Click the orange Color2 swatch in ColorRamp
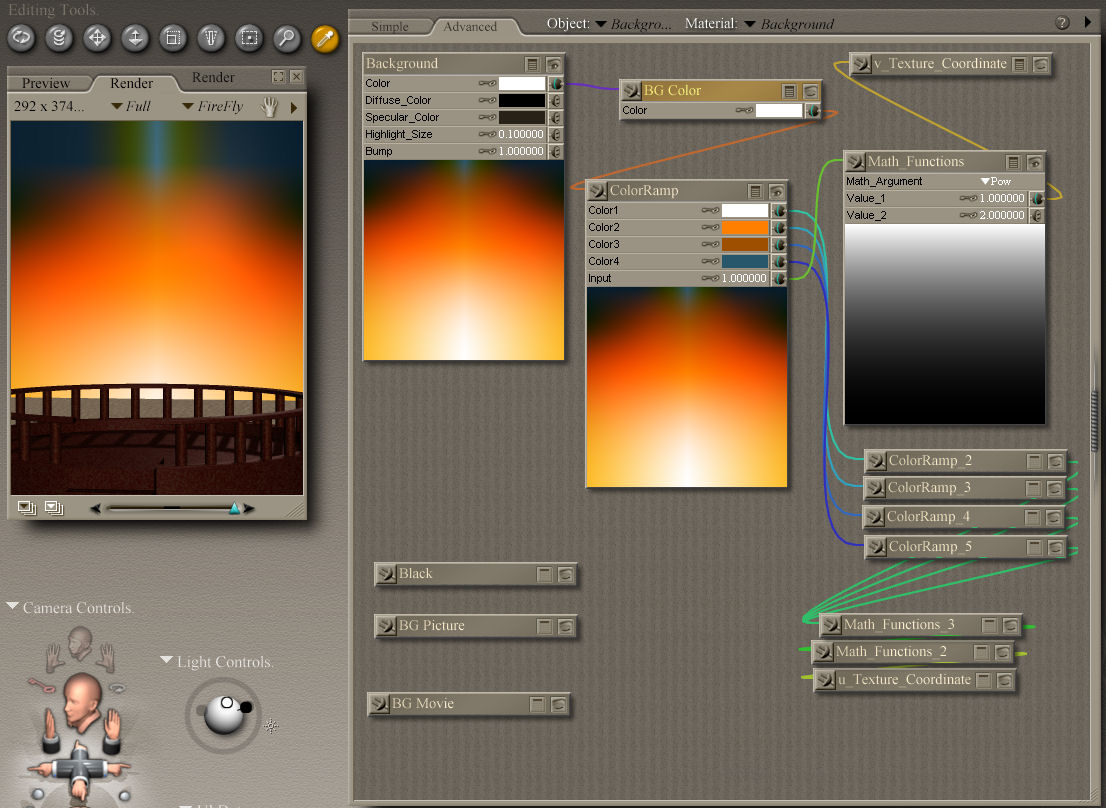 [x=745, y=228]
